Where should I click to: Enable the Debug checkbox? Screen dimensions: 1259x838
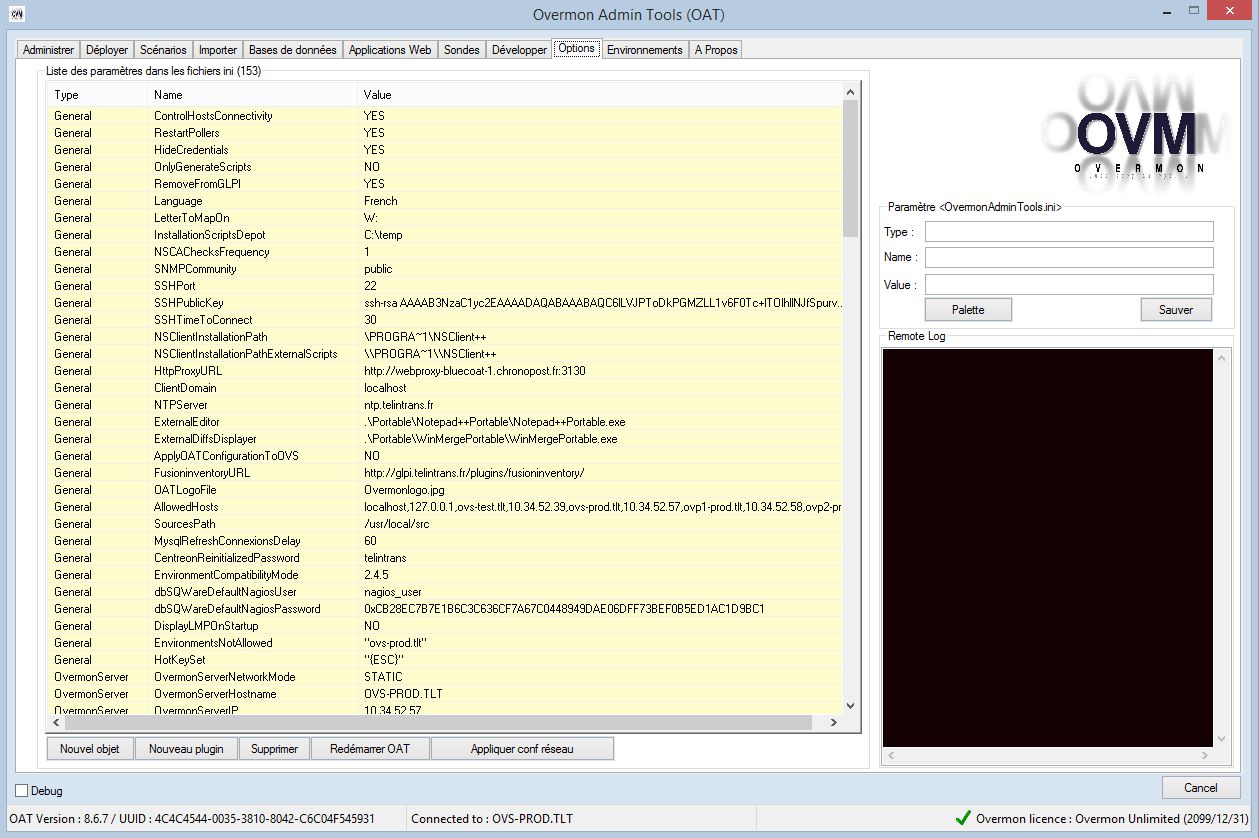(x=23, y=791)
